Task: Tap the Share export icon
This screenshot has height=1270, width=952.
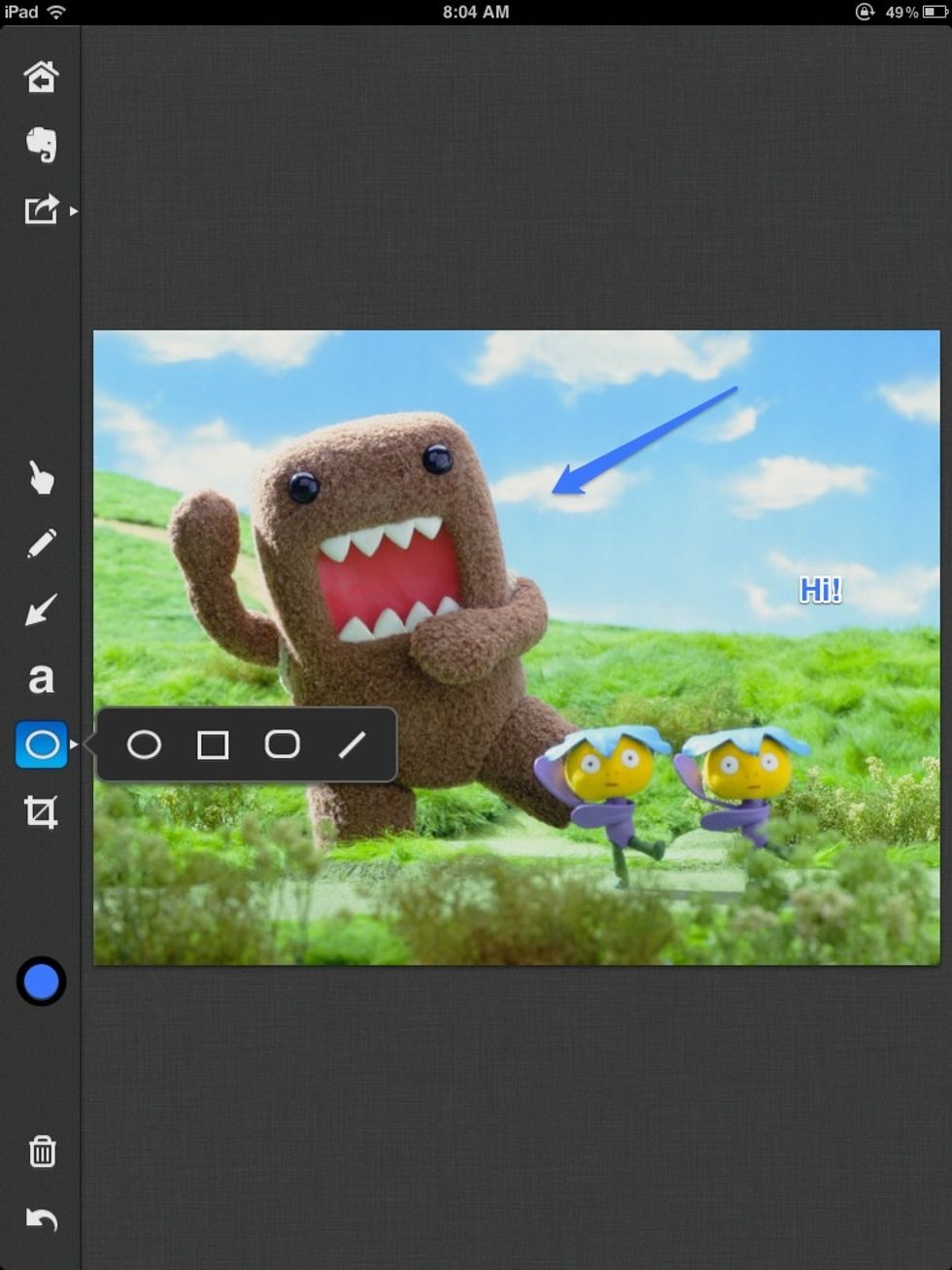Action: (x=41, y=210)
